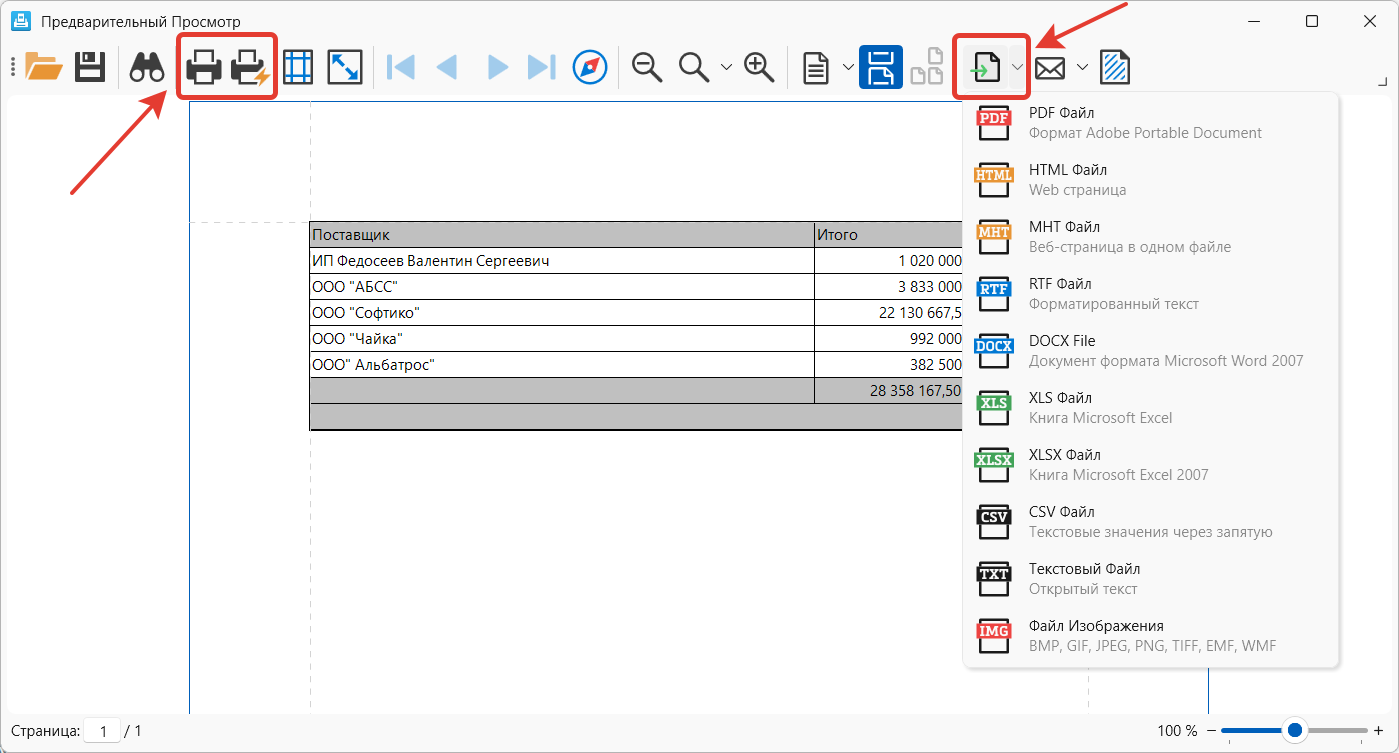Click the multiple pages cover icon
The image size is (1399, 753).
[927, 67]
